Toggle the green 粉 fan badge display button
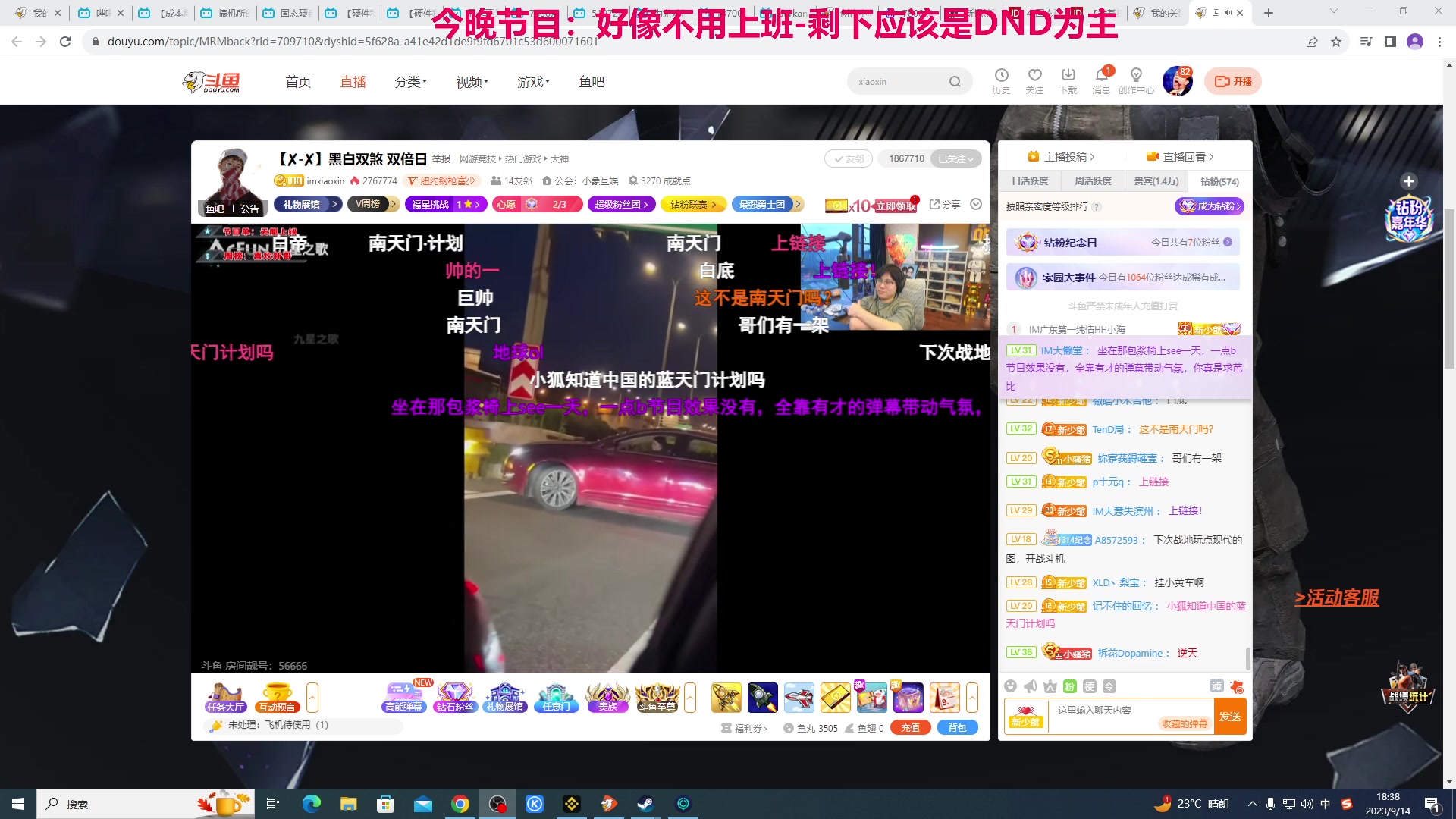 (1068, 686)
